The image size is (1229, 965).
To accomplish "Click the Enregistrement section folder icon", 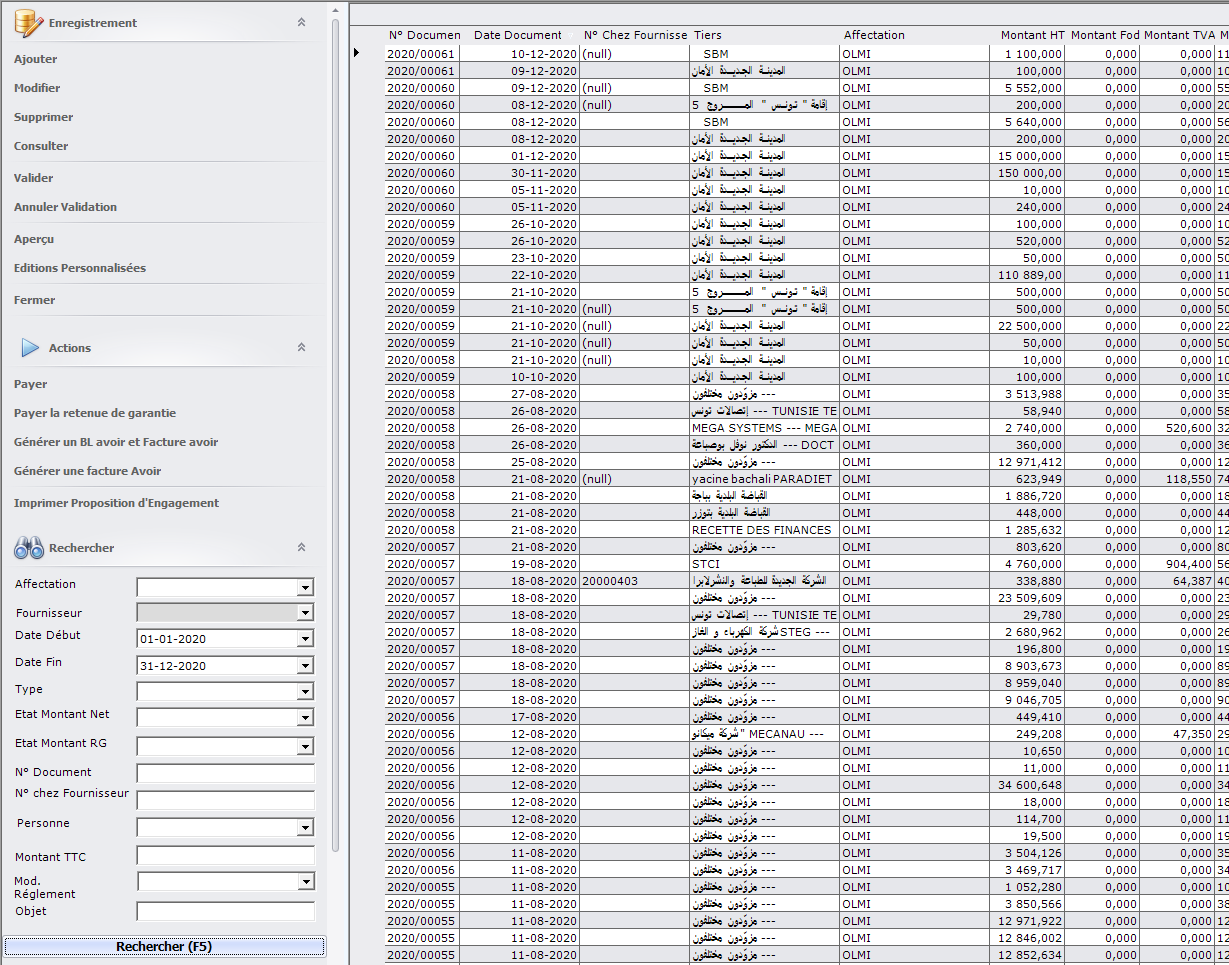I will coord(27,22).
